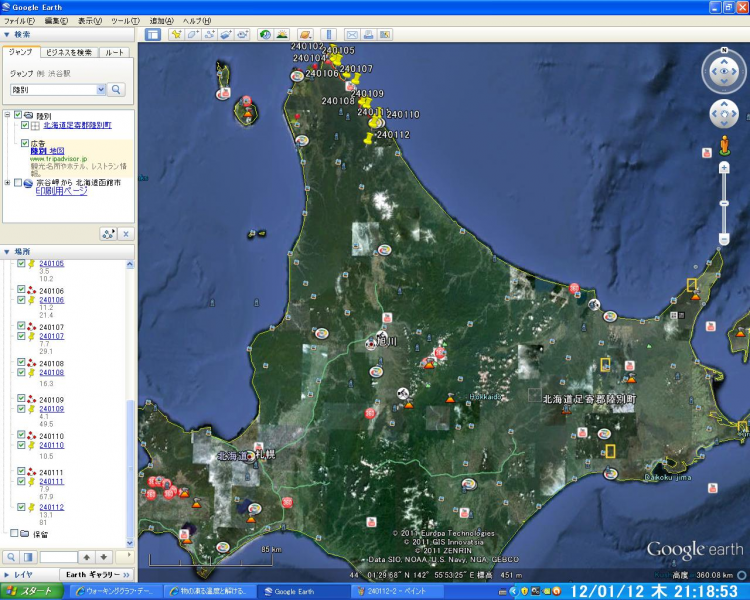Check the 宗谷岬 から 北海道函館市 route checkbox

pos(17,183)
